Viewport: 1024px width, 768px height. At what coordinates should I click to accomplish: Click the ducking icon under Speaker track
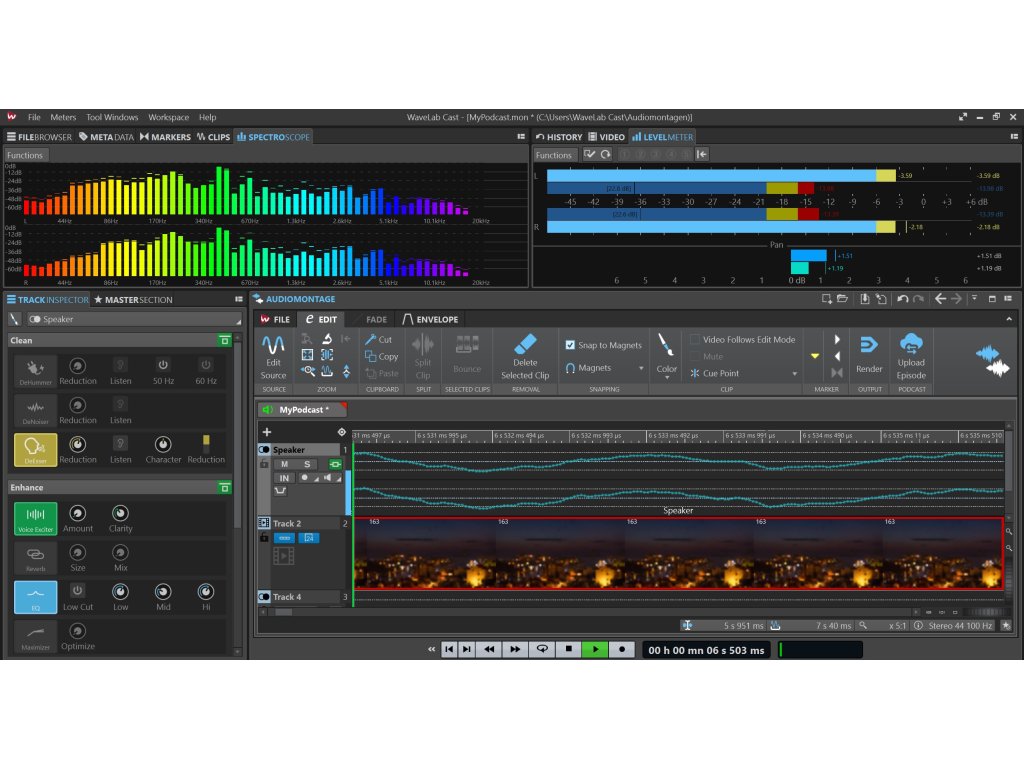click(281, 491)
